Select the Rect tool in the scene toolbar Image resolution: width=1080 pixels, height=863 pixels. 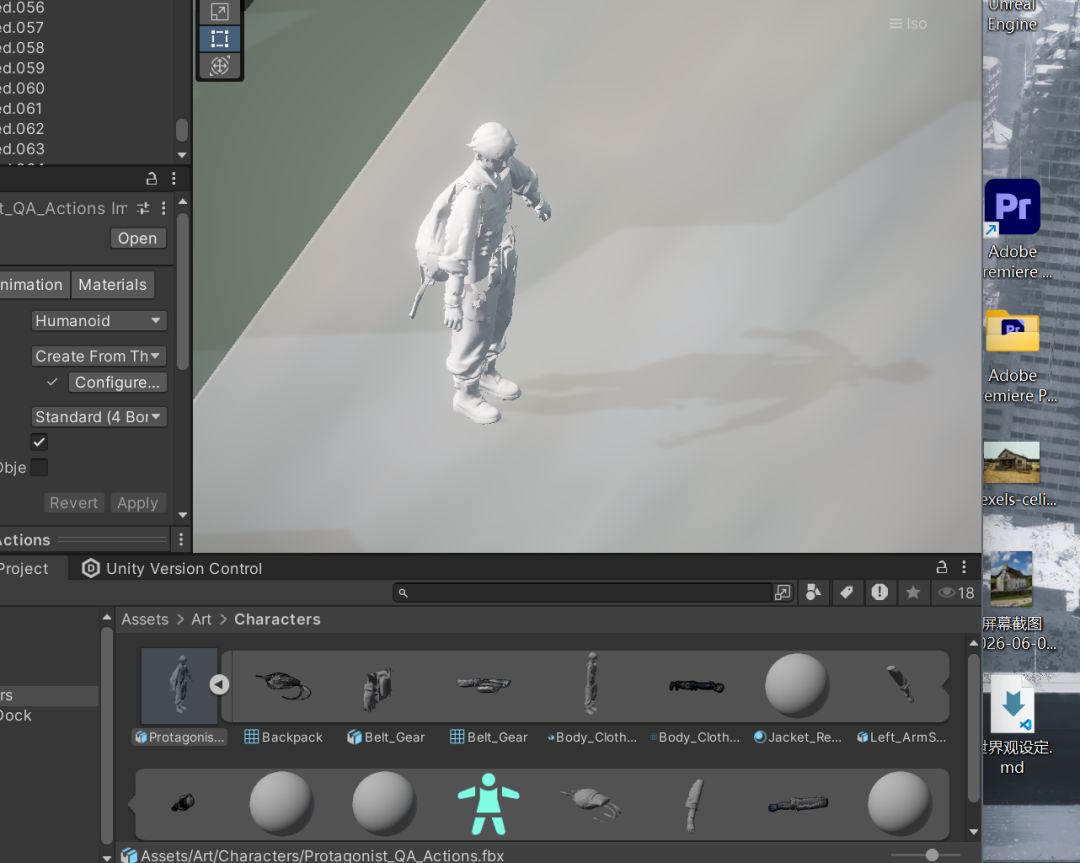(220, 39)
